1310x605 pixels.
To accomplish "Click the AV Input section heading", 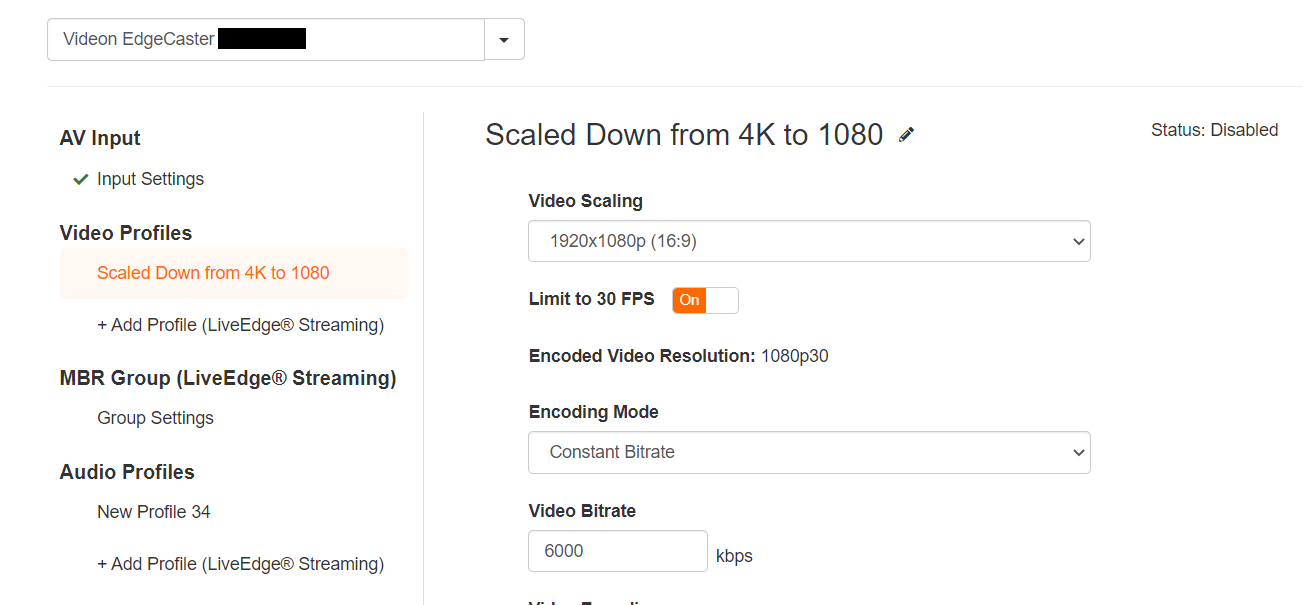I will tap(100, 138).
